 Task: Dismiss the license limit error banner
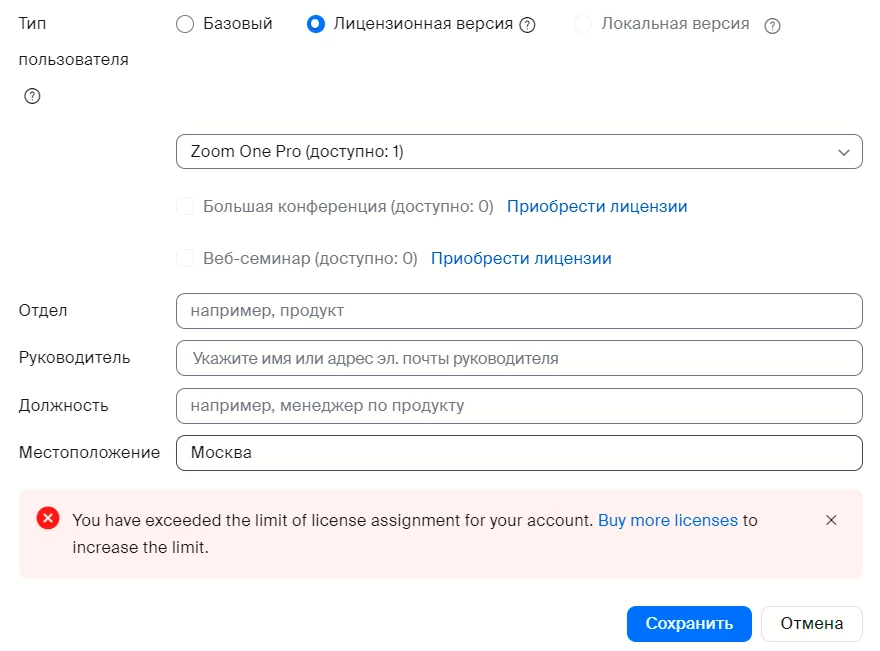click(x=831, y=520)
